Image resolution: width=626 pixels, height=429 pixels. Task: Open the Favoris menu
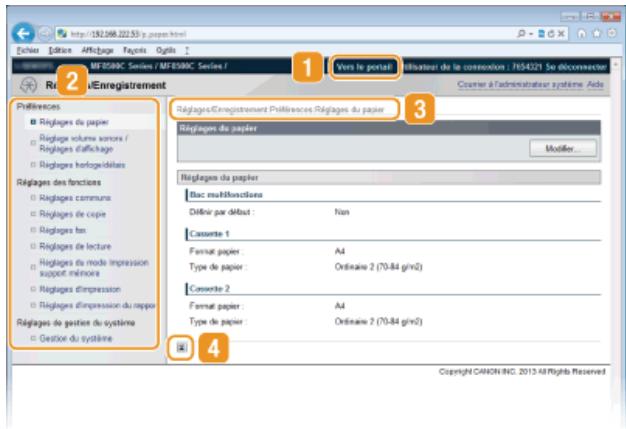coord(135,50)
